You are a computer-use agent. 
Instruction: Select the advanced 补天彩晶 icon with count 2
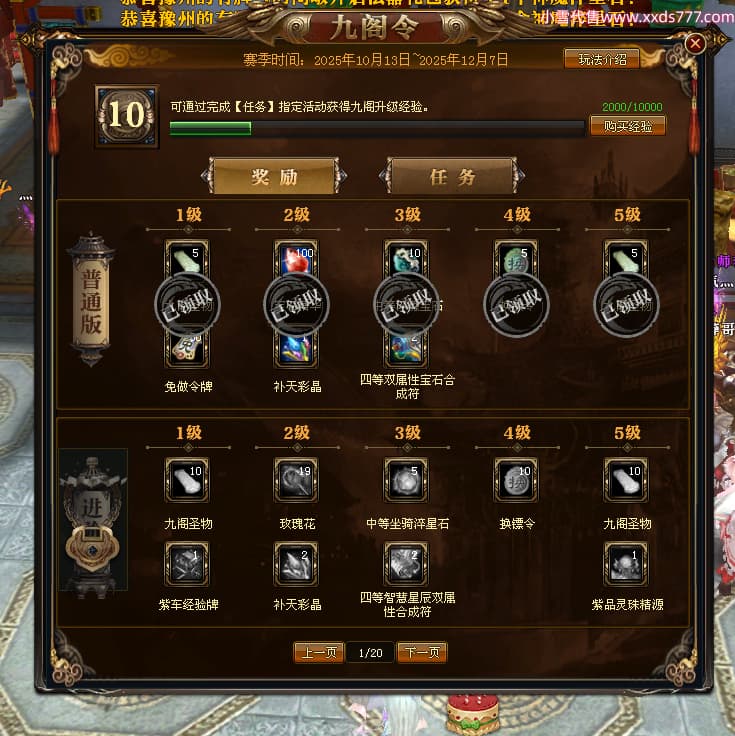pyautogui.click(x=296, y=564)
